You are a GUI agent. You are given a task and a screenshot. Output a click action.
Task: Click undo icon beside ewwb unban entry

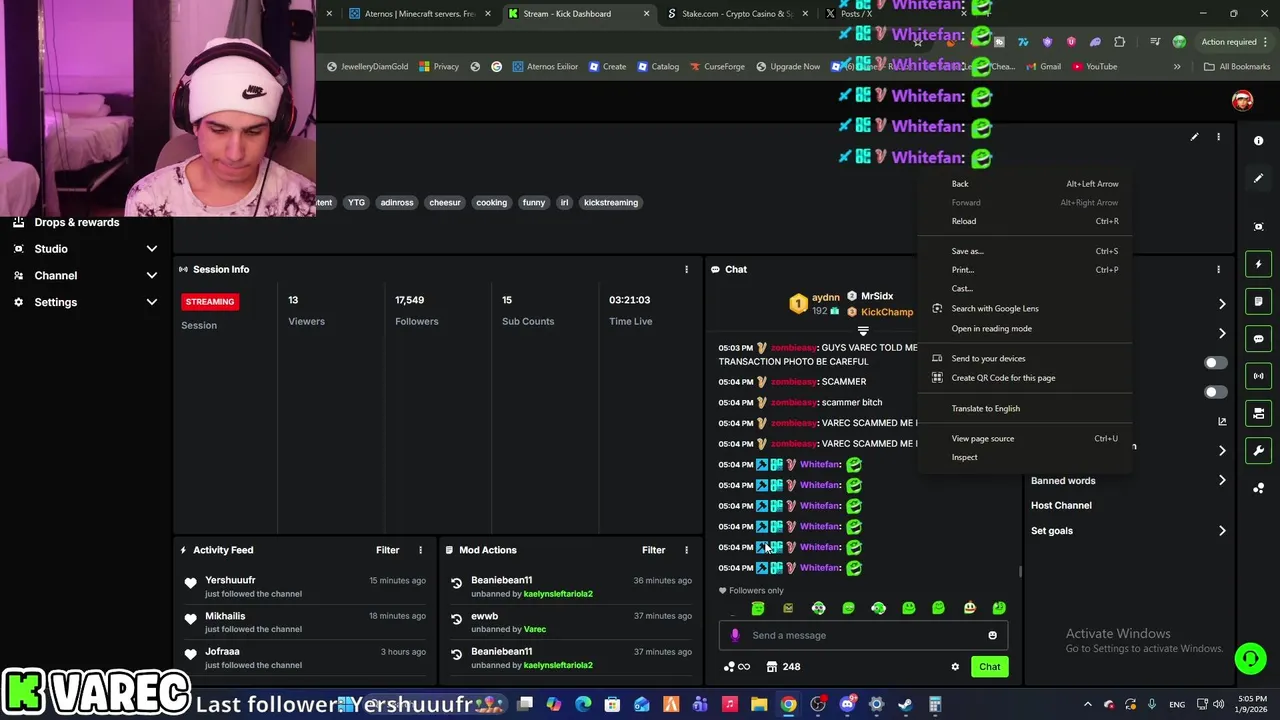[x=456, y=619]
